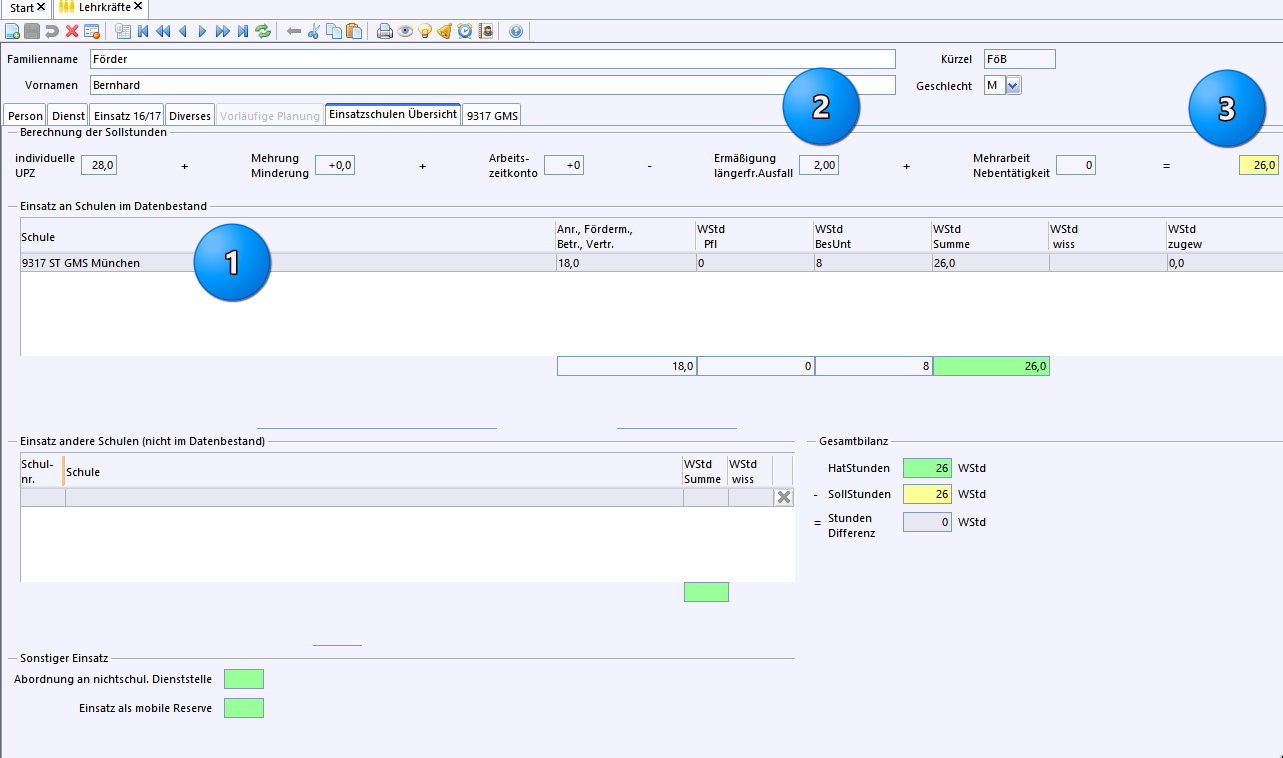Screen dimensions: 1283x758
Task: Click the grey back arrow icon
Action: coord(294,31)
